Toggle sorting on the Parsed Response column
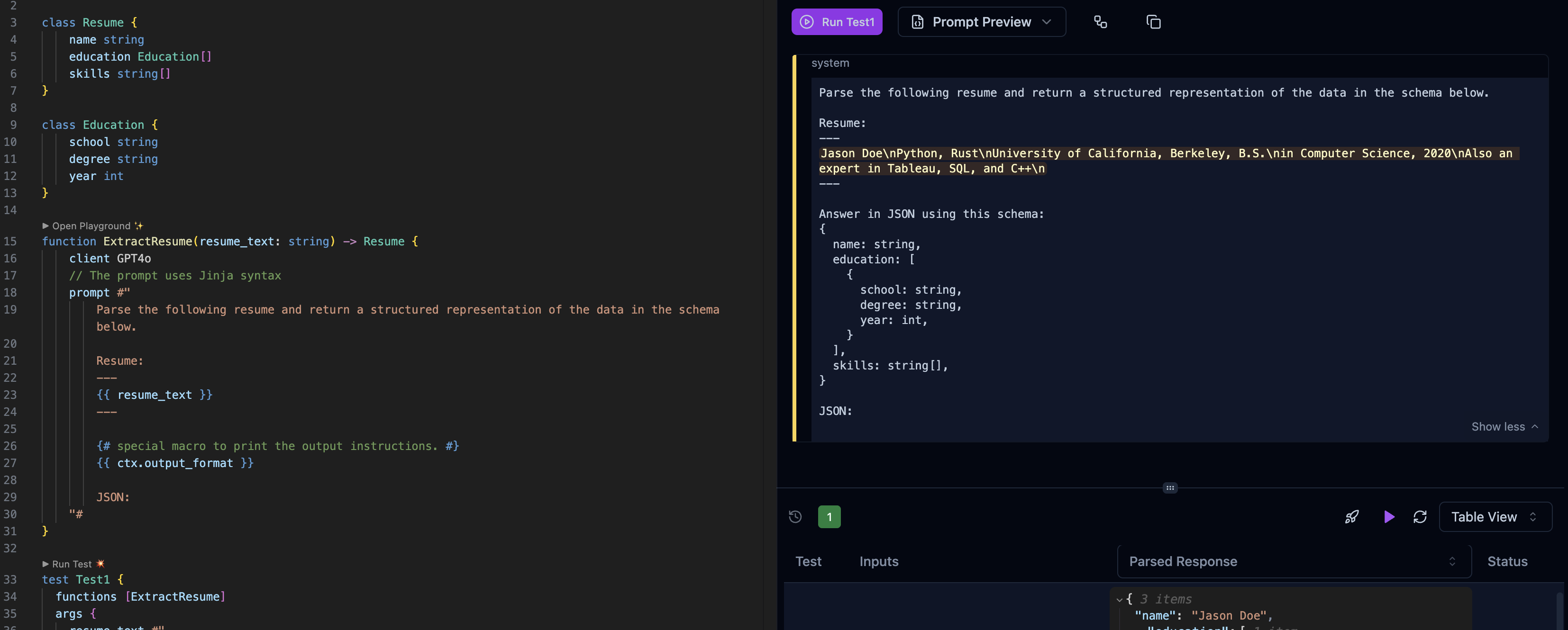Image resolution: width=1568 pixels, height=630 pixels. click(x=1454, y=561)
